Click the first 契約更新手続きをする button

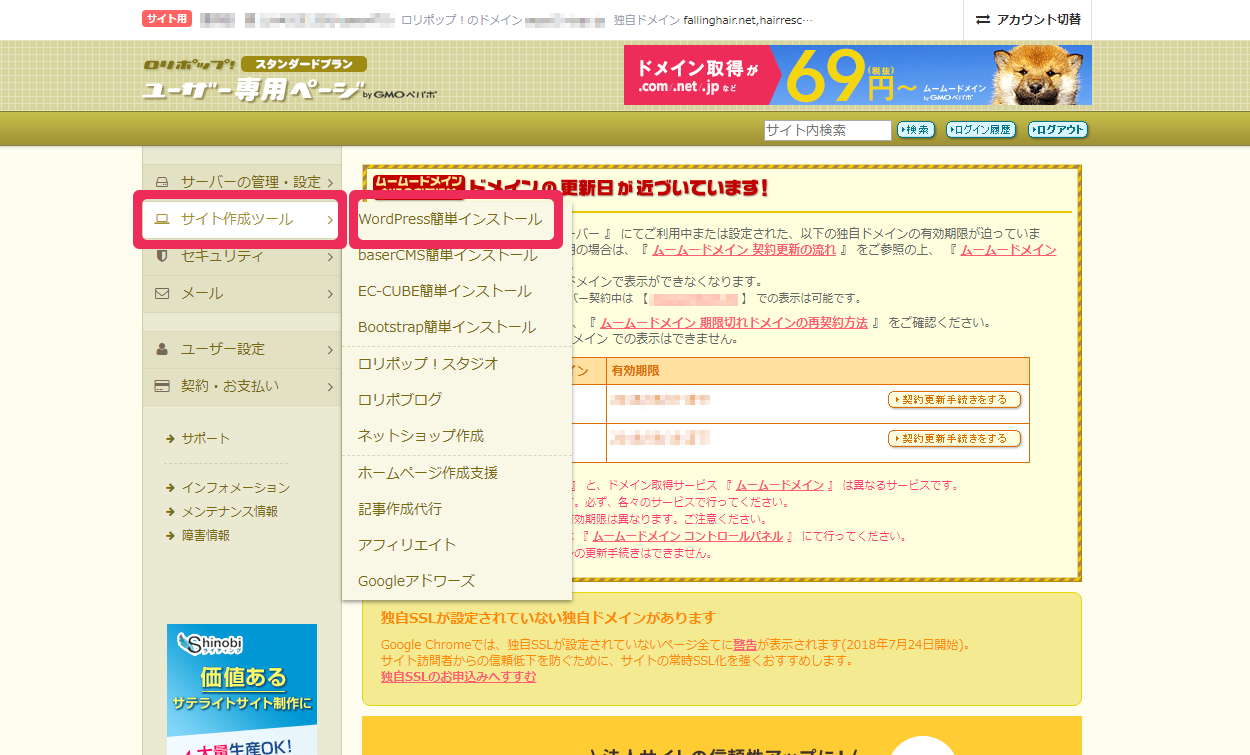click(x=954, y=400)
